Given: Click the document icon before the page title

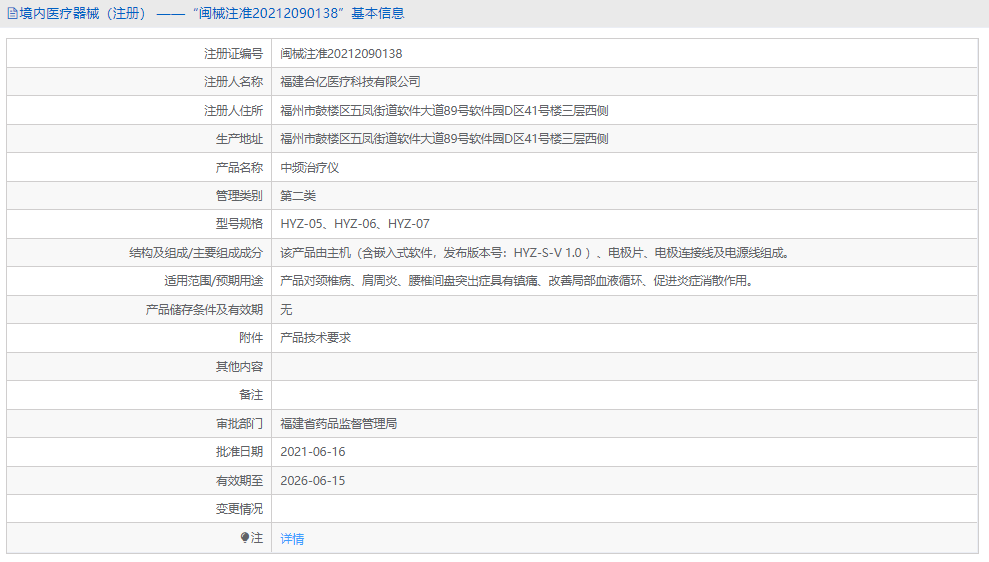Looking at the screenshot, I should [12, 13].
